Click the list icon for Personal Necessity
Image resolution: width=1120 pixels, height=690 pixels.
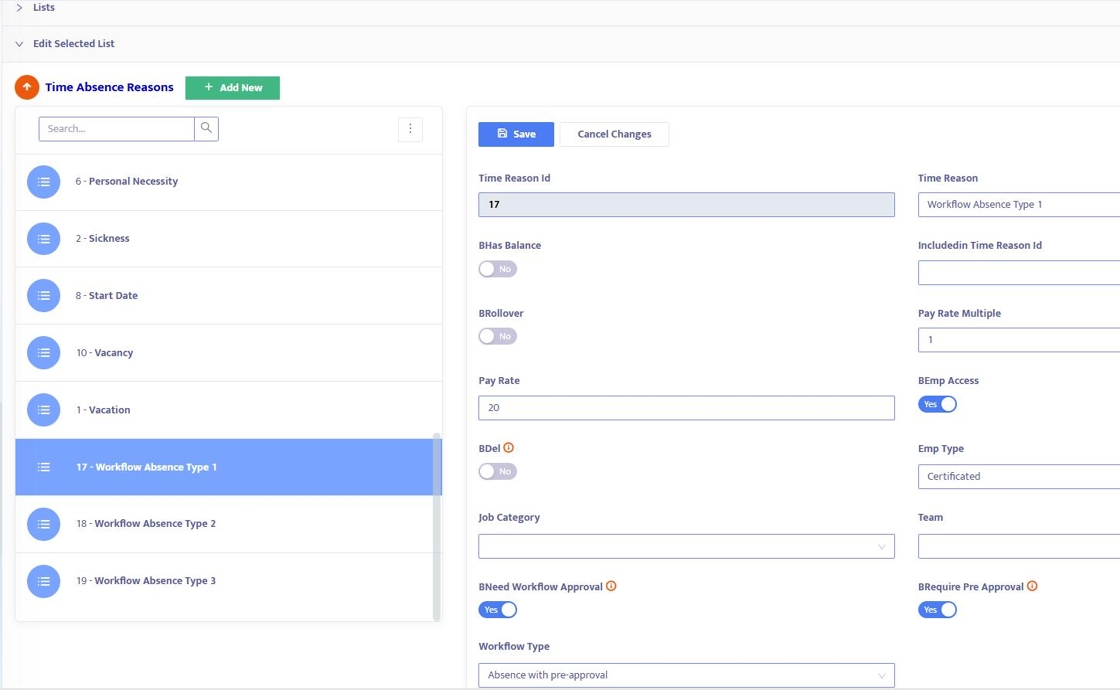point(43,182)
